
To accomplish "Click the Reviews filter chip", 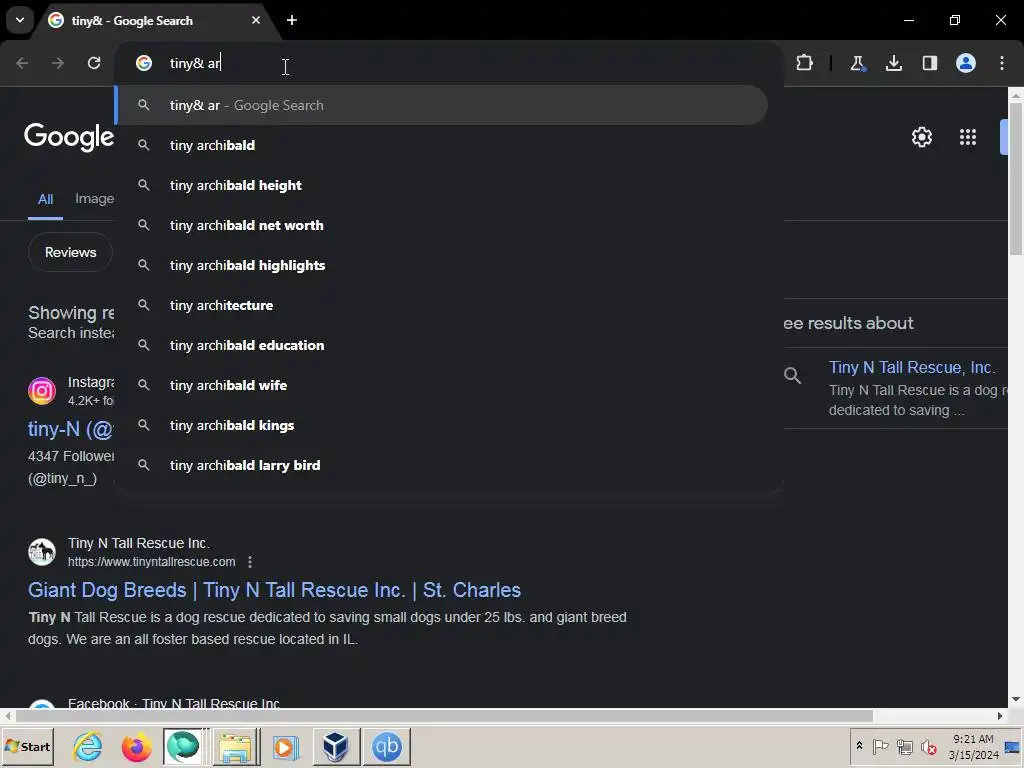I will pyautogui.click(x=70, y=252).
